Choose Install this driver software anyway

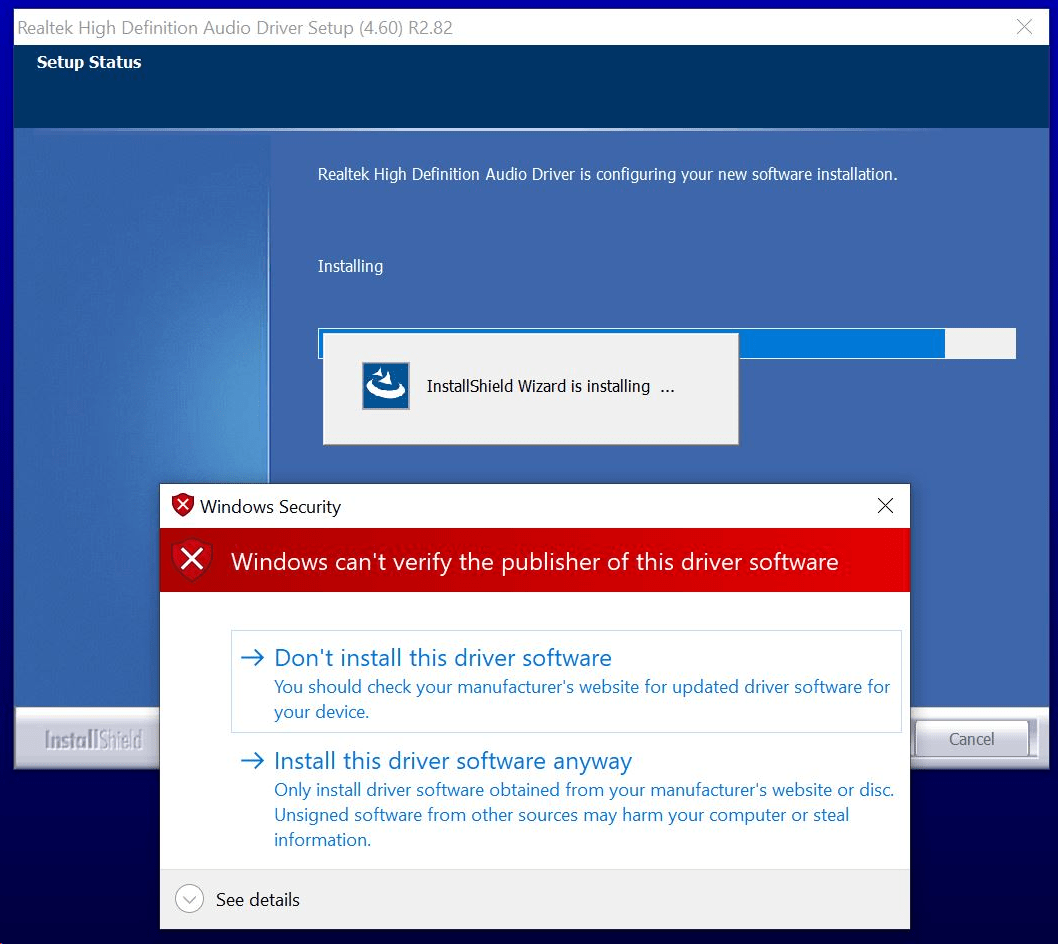pos(566,801)
